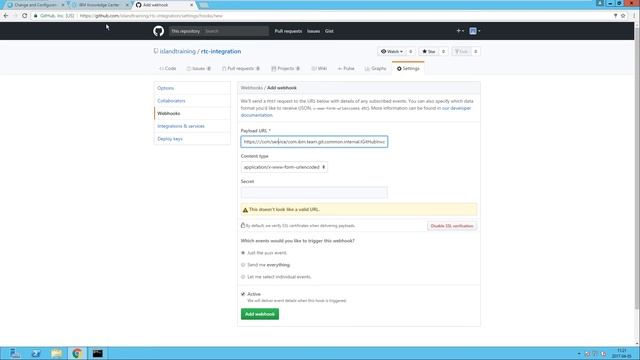Focus the Secret input field
Viewport: 640px width, 360px height.
[314, 192]
